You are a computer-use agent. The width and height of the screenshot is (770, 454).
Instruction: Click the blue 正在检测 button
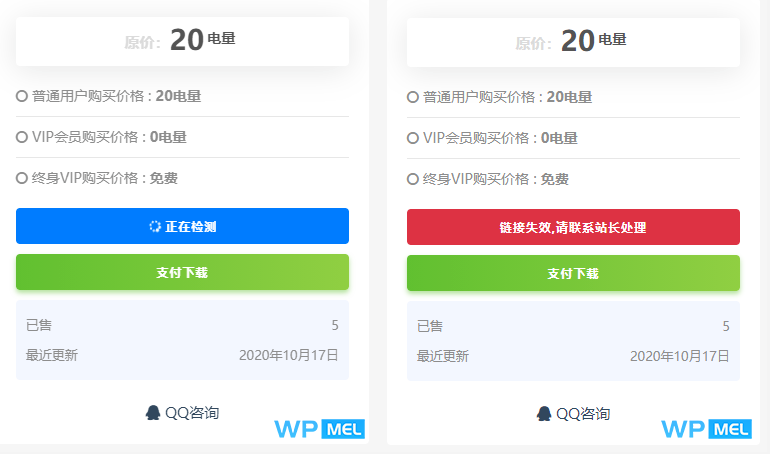182,226
